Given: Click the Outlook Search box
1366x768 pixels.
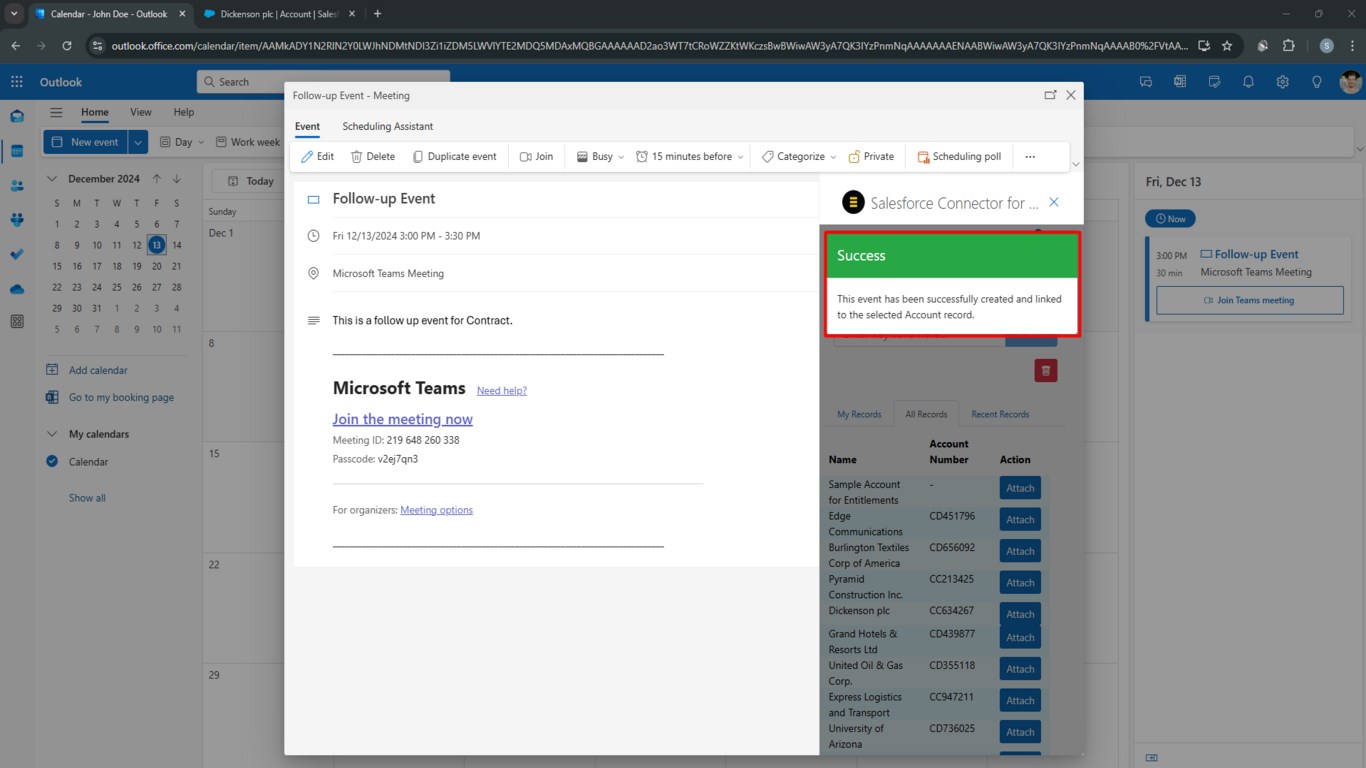Looking at the screenshot, I should (323, 82).
